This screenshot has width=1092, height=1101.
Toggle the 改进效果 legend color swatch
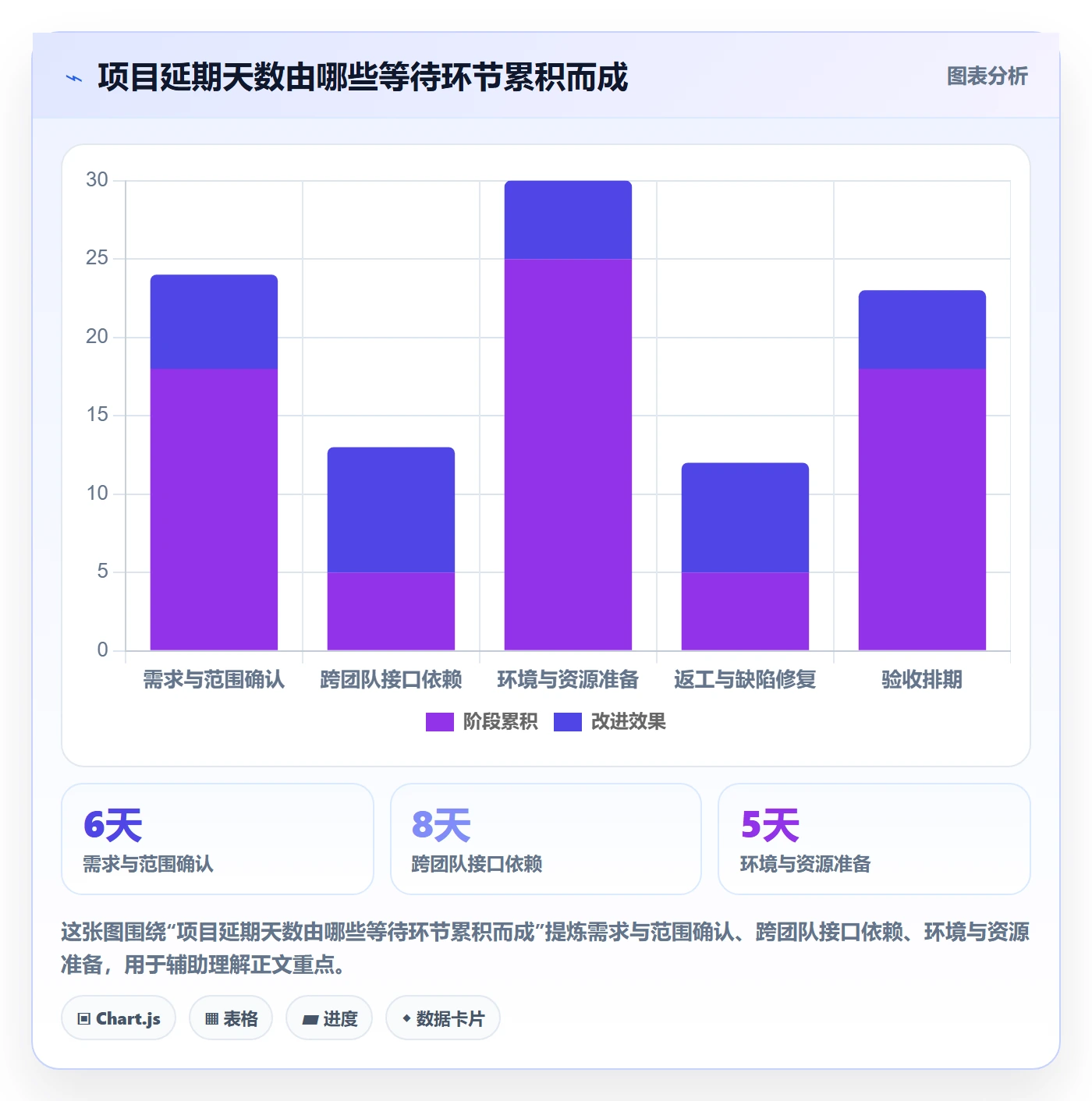coord(567,722)
